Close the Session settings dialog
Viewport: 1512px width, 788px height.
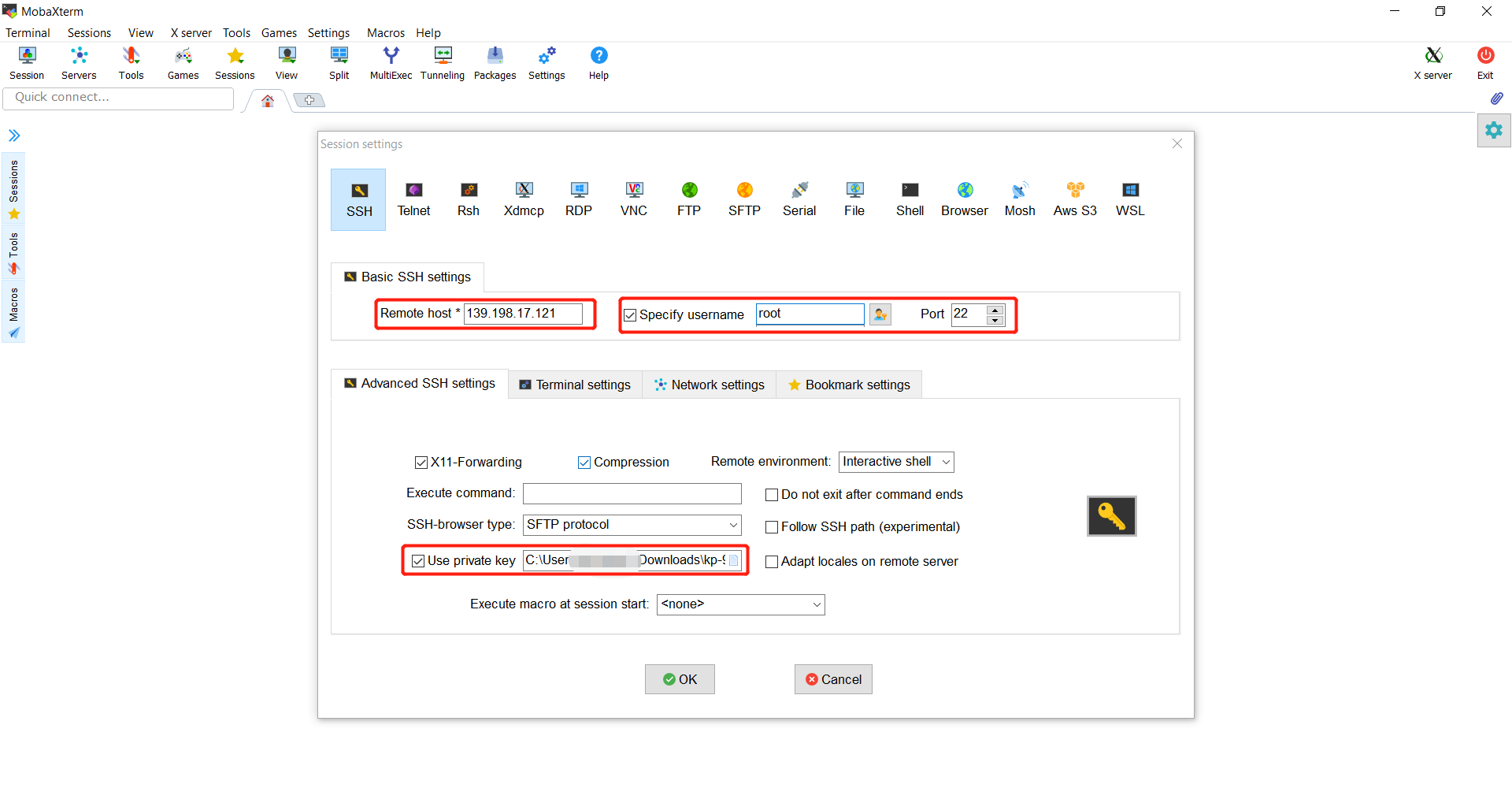click(x=1177, y=143)
